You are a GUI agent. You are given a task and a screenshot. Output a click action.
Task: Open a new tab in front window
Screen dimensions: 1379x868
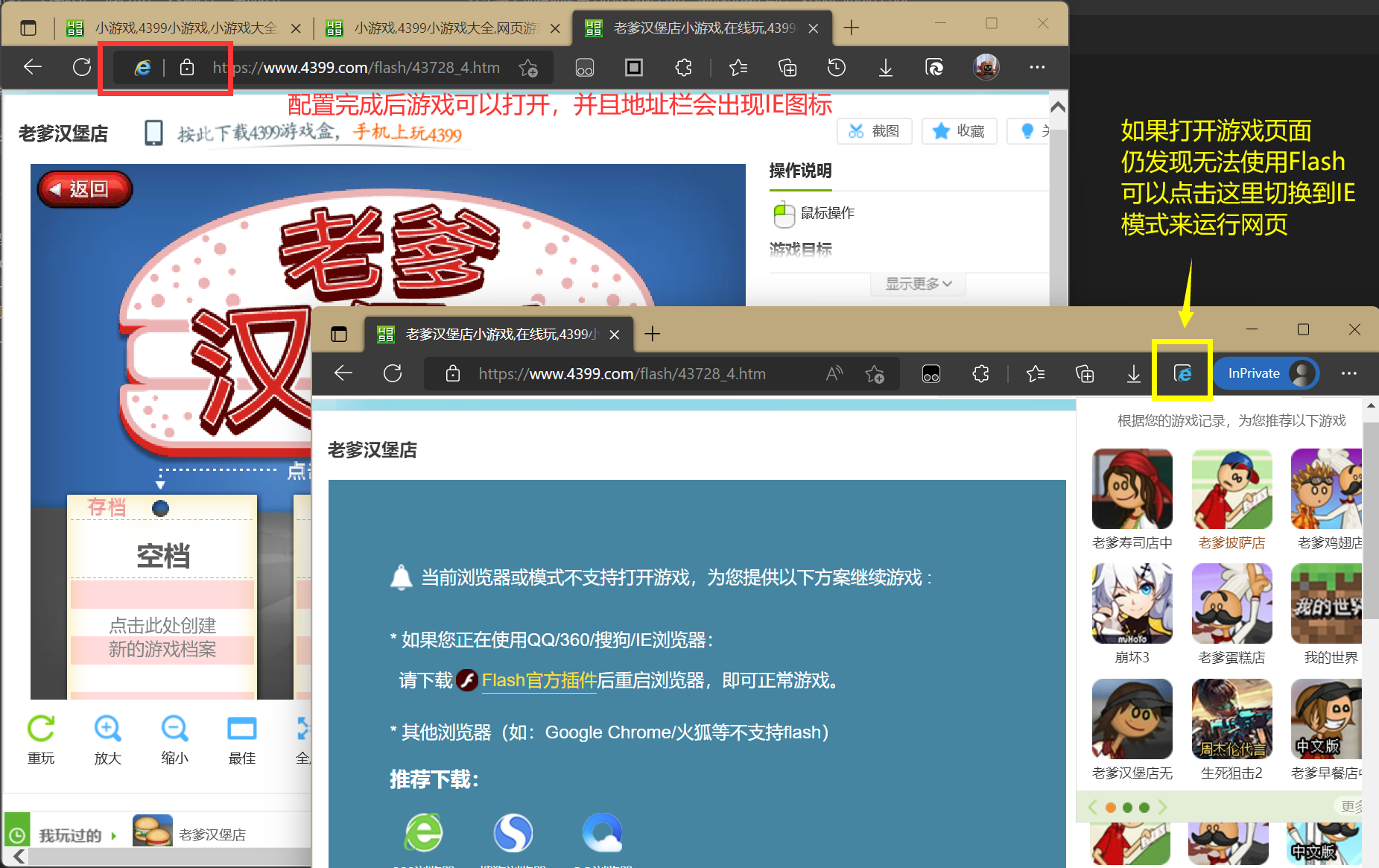click(653, 334)
